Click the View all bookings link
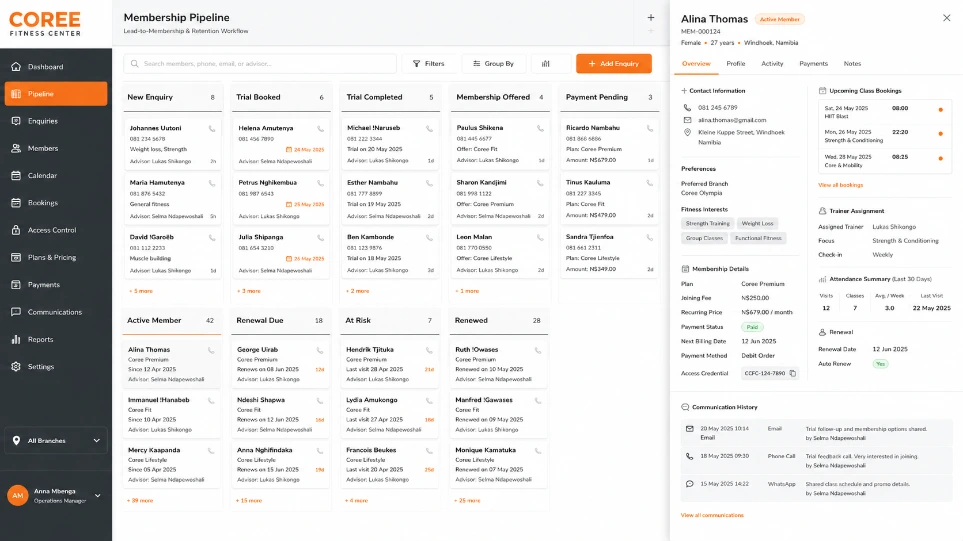 tap(840, 185)
